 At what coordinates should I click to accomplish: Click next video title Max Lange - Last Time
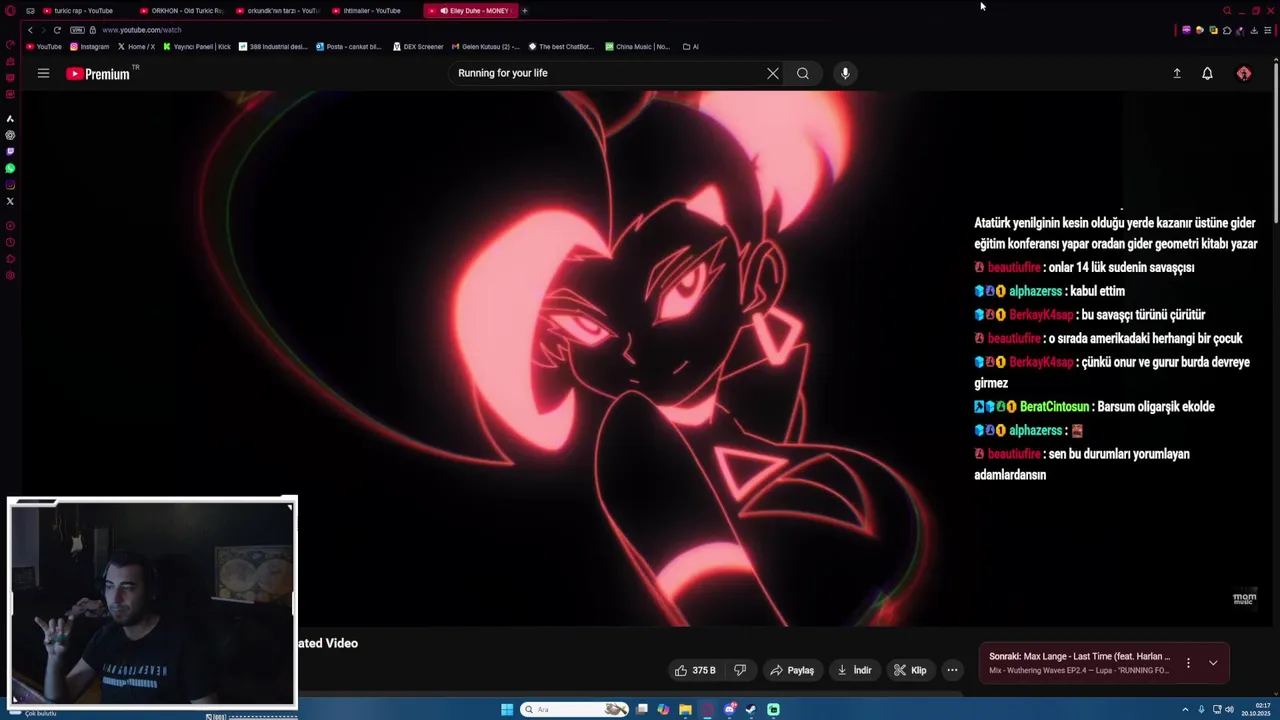(1079, 657)
